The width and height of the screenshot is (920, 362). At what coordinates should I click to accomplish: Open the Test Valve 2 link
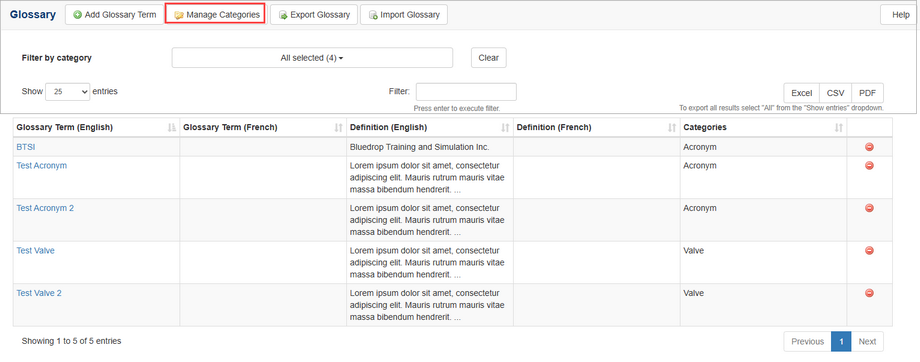pyautogui.click(x=39, y=293)
